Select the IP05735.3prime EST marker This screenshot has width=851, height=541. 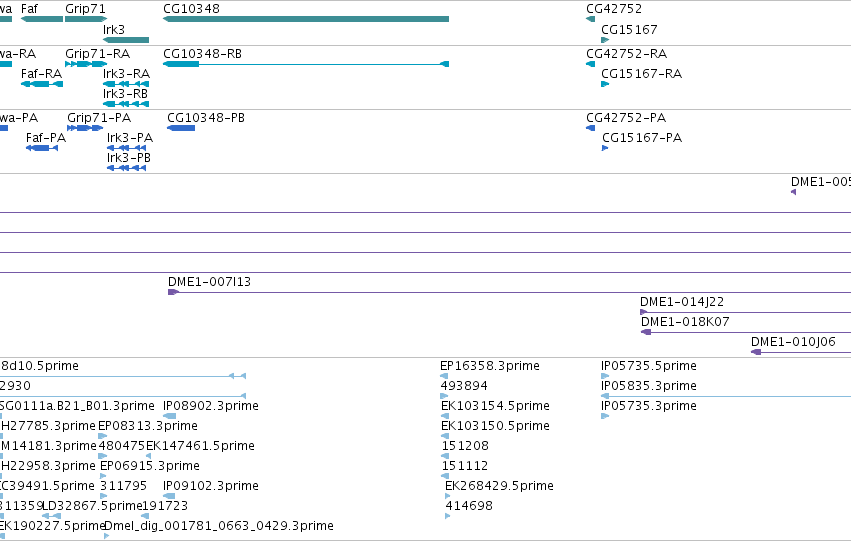point(605,416)
